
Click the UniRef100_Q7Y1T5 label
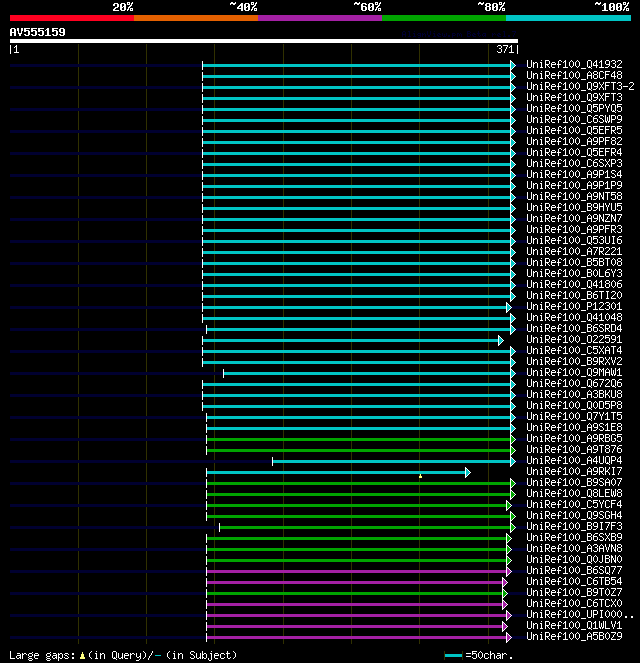574,416
